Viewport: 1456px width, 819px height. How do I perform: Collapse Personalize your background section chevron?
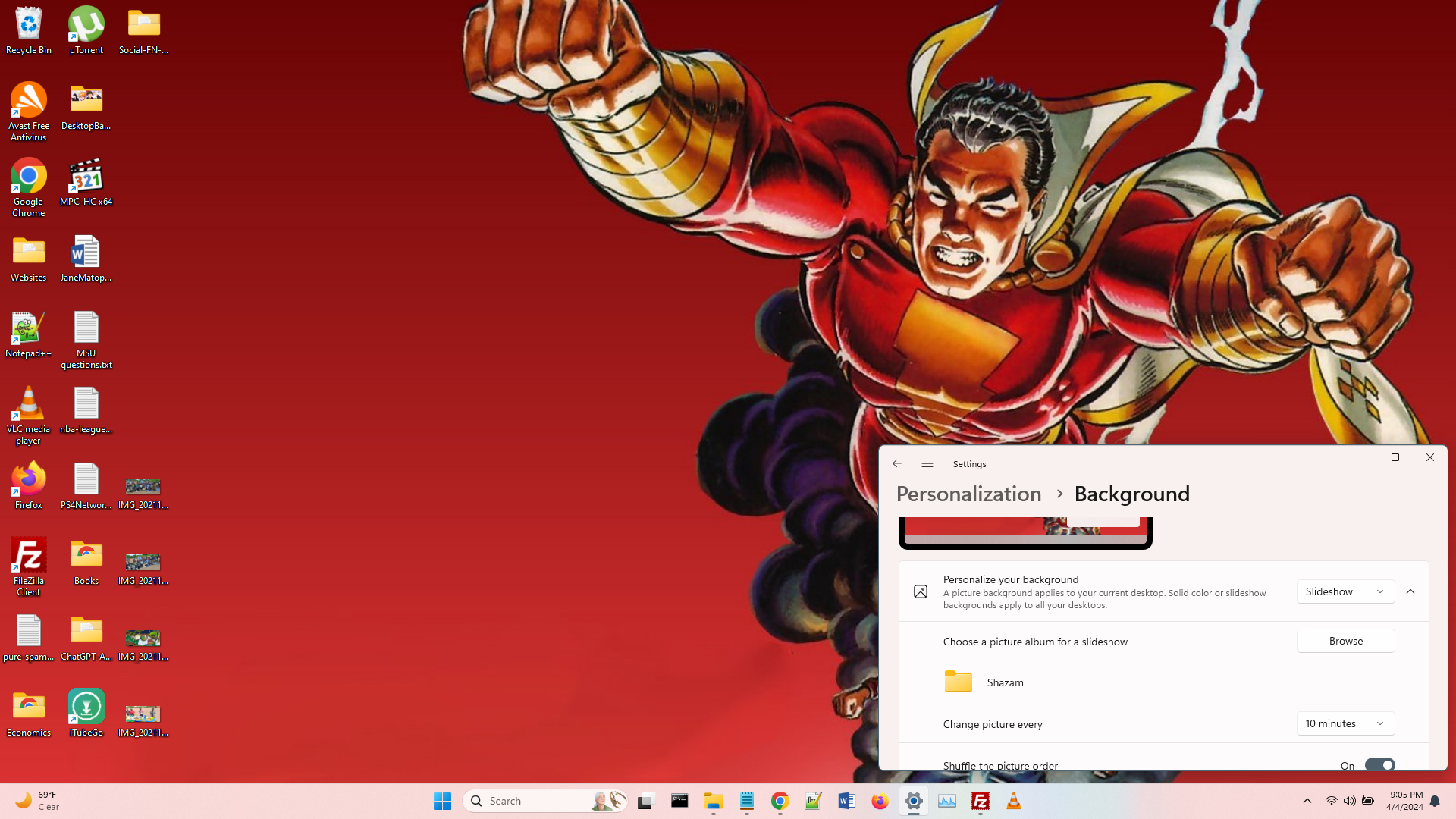[x=1410, y=591]
